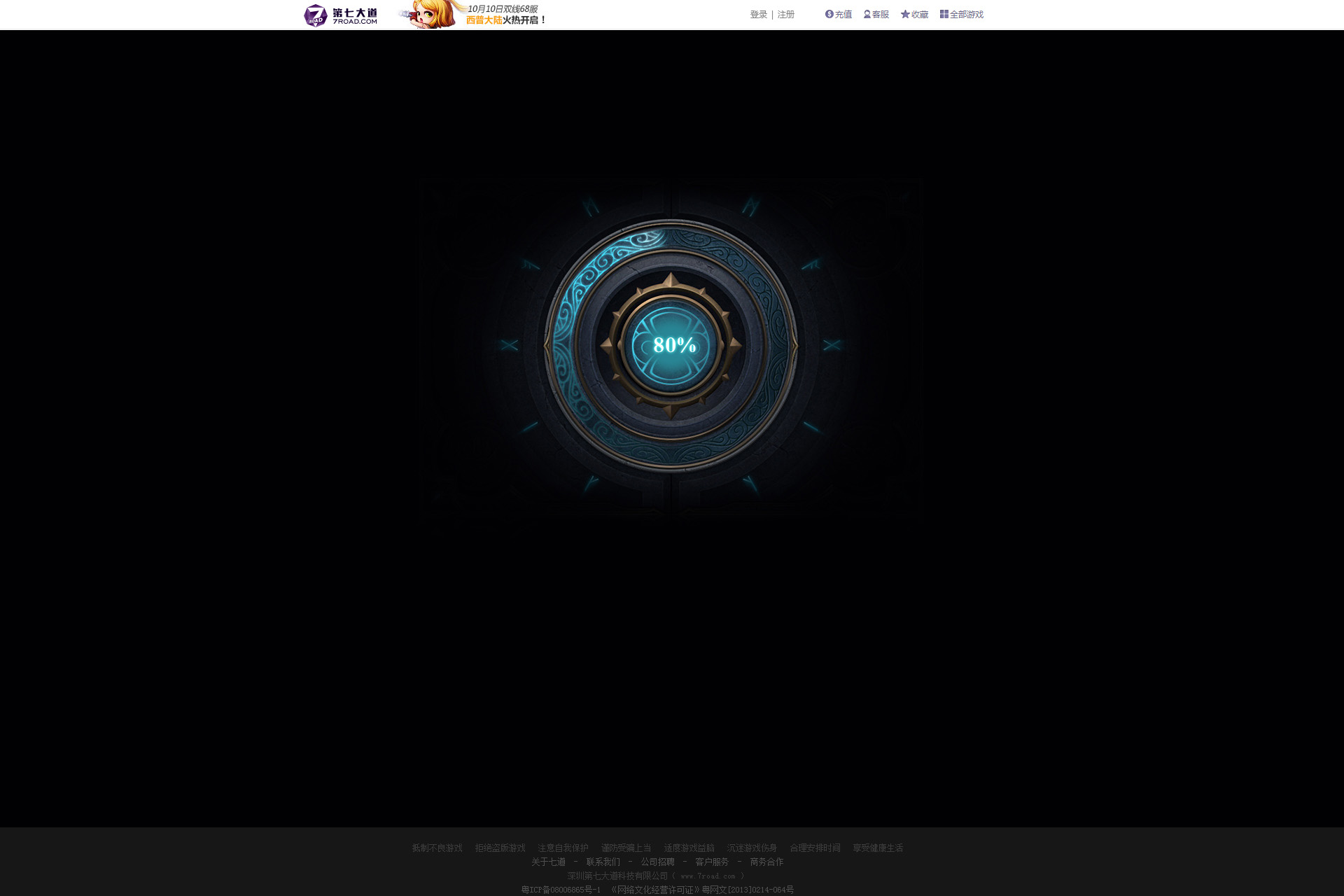Click footer text 沉迷游戏伤身

tap(752, 848)
